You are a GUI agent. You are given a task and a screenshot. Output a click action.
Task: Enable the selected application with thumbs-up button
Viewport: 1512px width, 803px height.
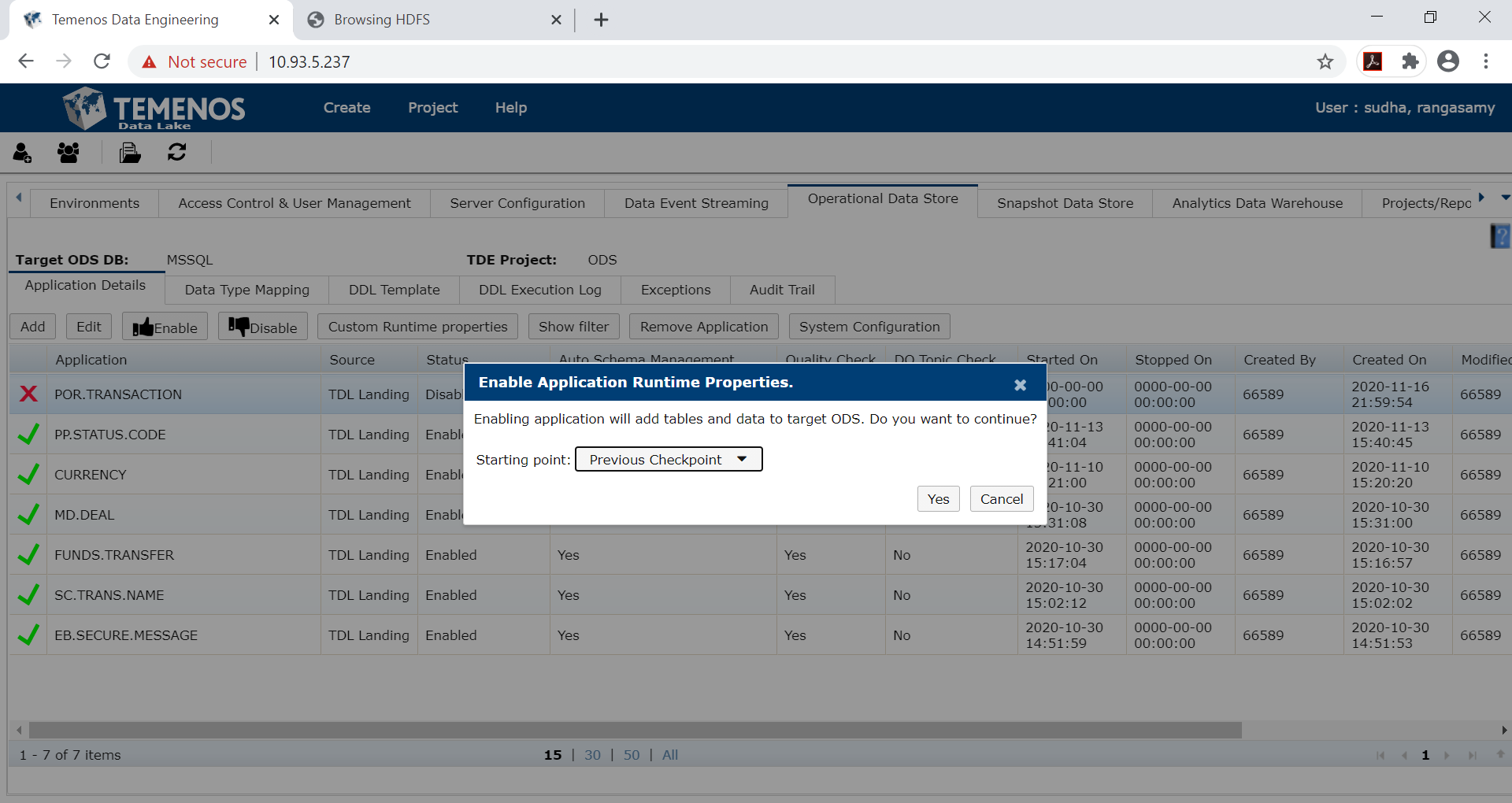pos(164,326)
